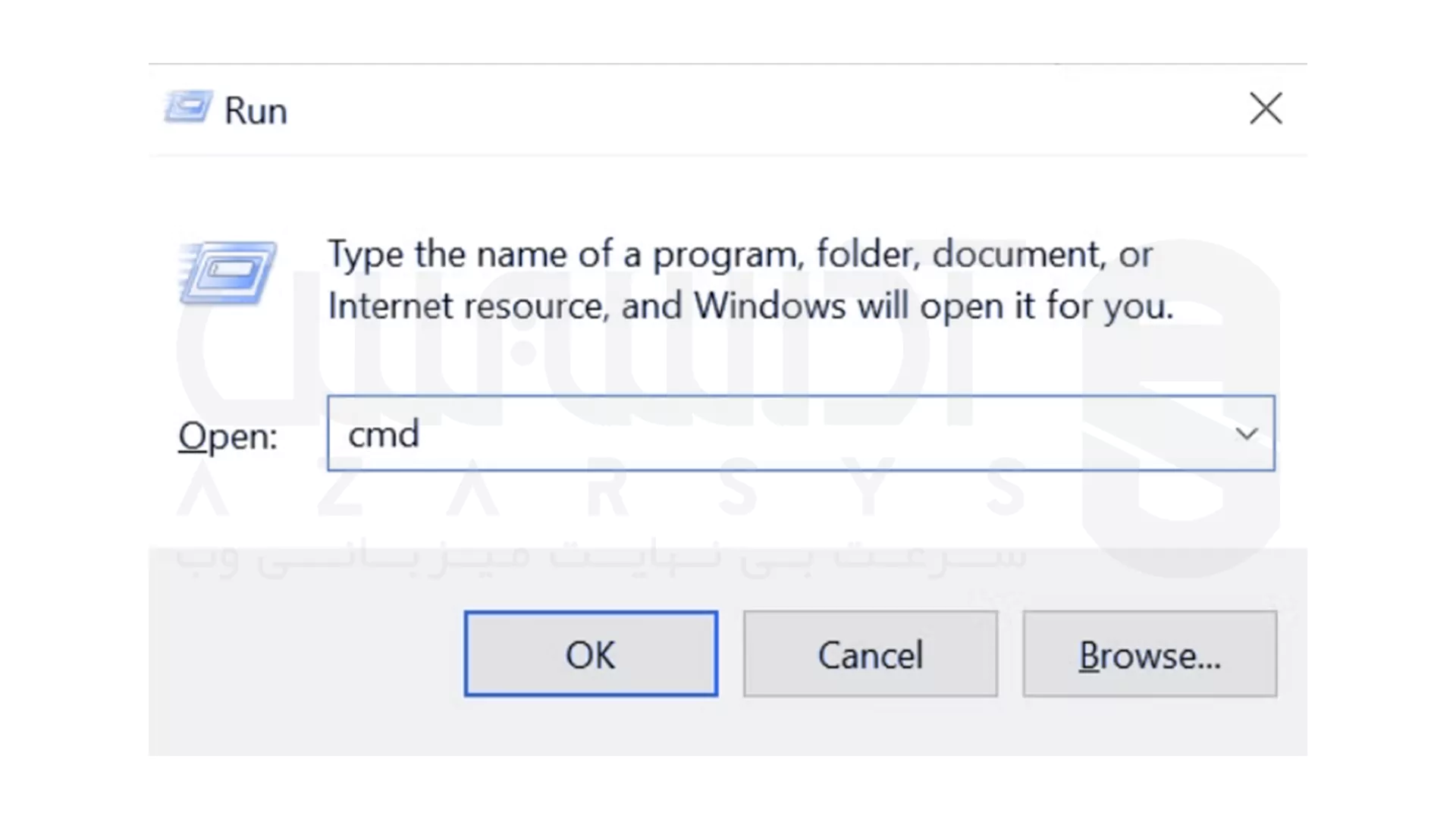Click the small Run icon in title bar

pyautogui.click(x=188, y=107)
